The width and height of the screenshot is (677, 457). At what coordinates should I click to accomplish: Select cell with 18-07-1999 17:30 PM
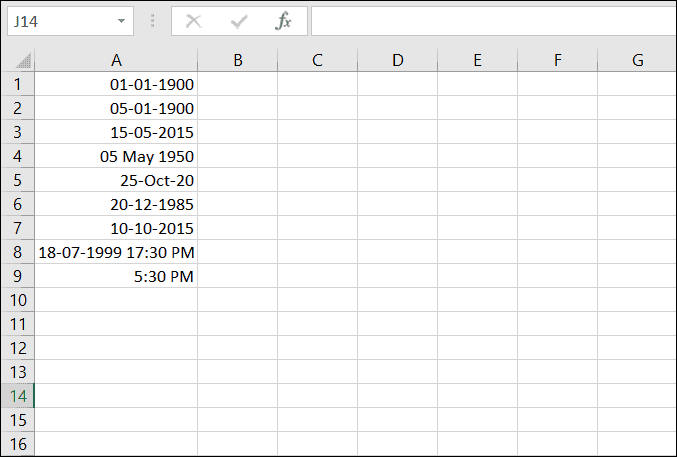(117, 252)
